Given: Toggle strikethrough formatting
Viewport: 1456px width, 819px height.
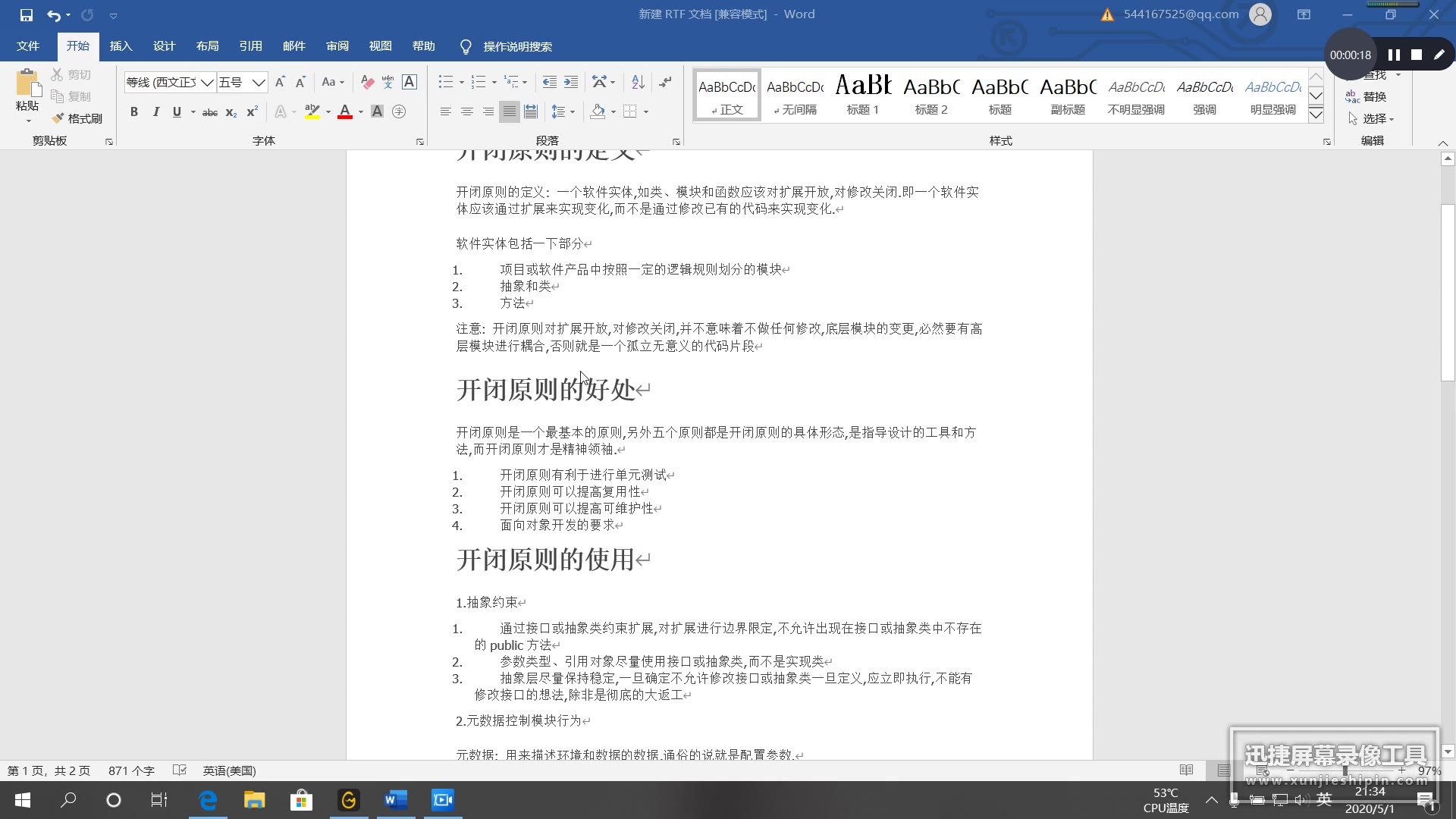Looking at the screenshot, I should pyautogui.click(x=210, y=111).
